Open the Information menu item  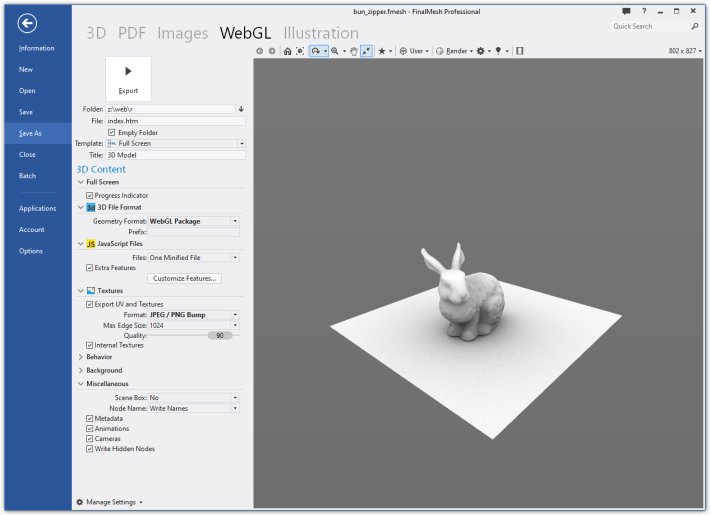[37, 48]
